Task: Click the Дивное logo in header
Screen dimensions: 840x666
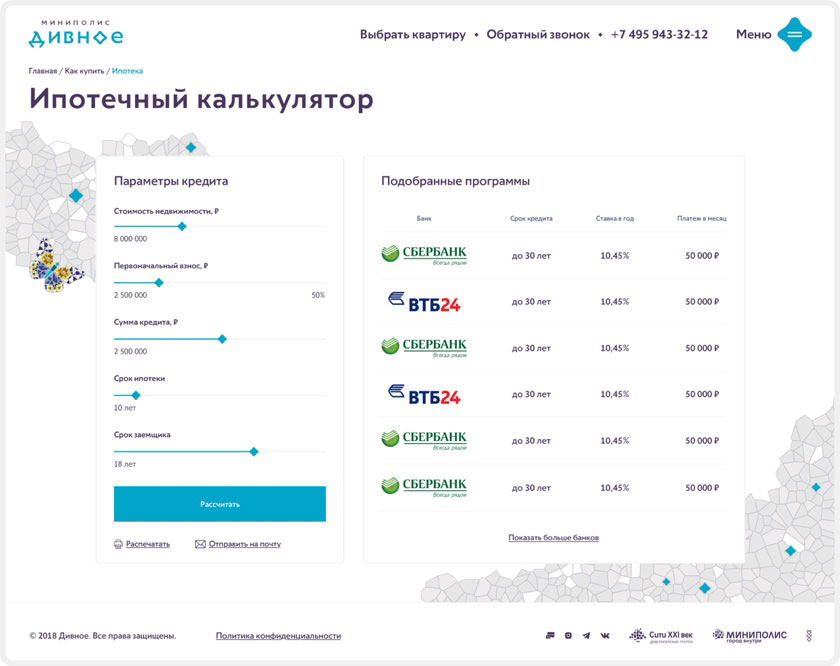Action: coord(76,34)
